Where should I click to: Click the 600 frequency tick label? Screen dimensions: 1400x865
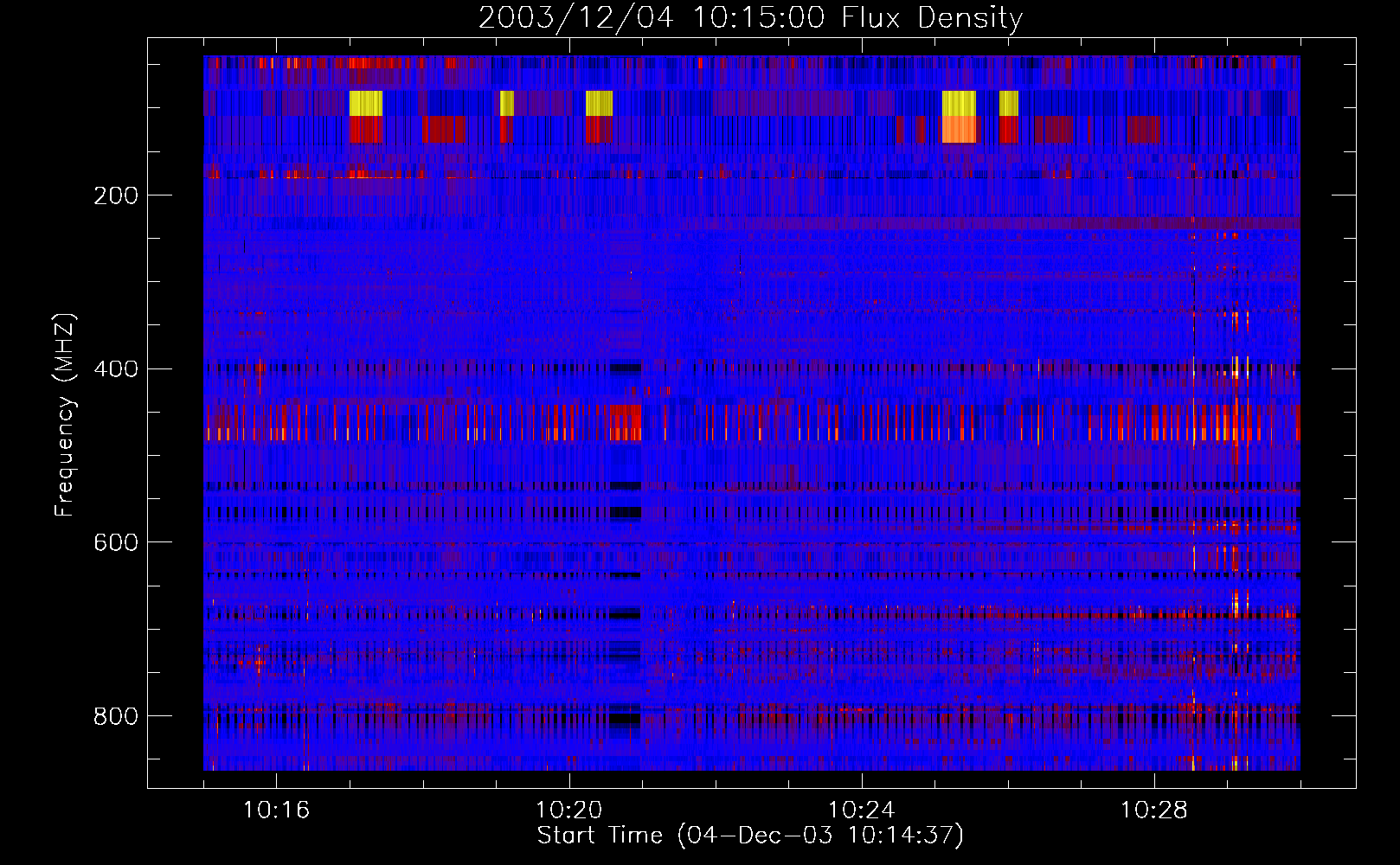point(116,542)
